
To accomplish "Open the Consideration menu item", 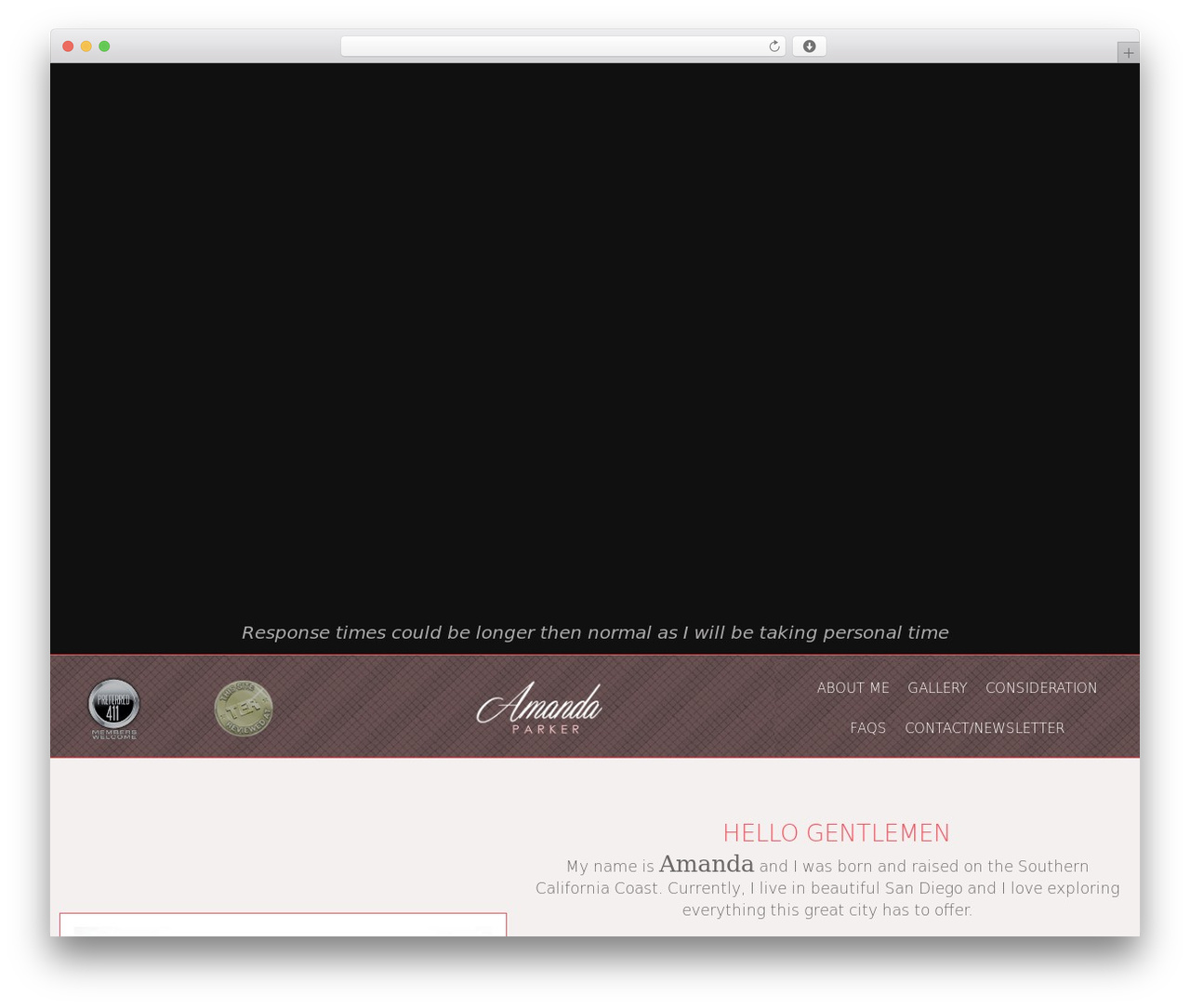I will point(1041,688).
